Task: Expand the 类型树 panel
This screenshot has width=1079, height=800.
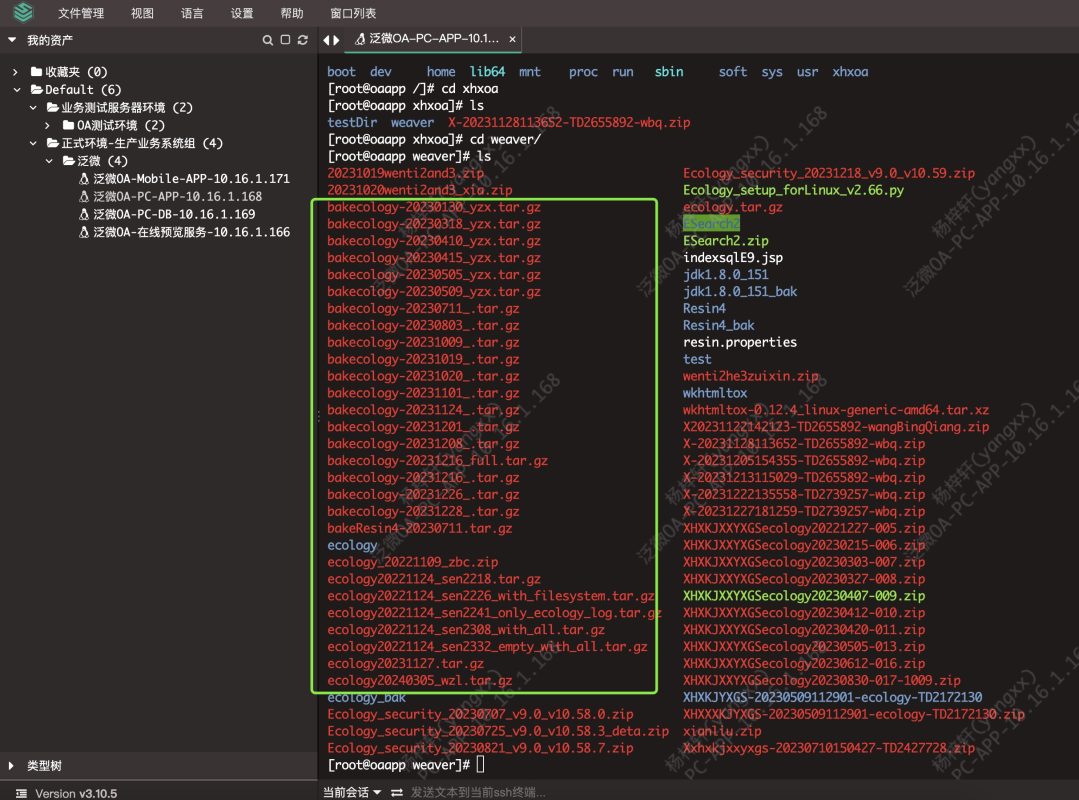Action: coord(12,766)
